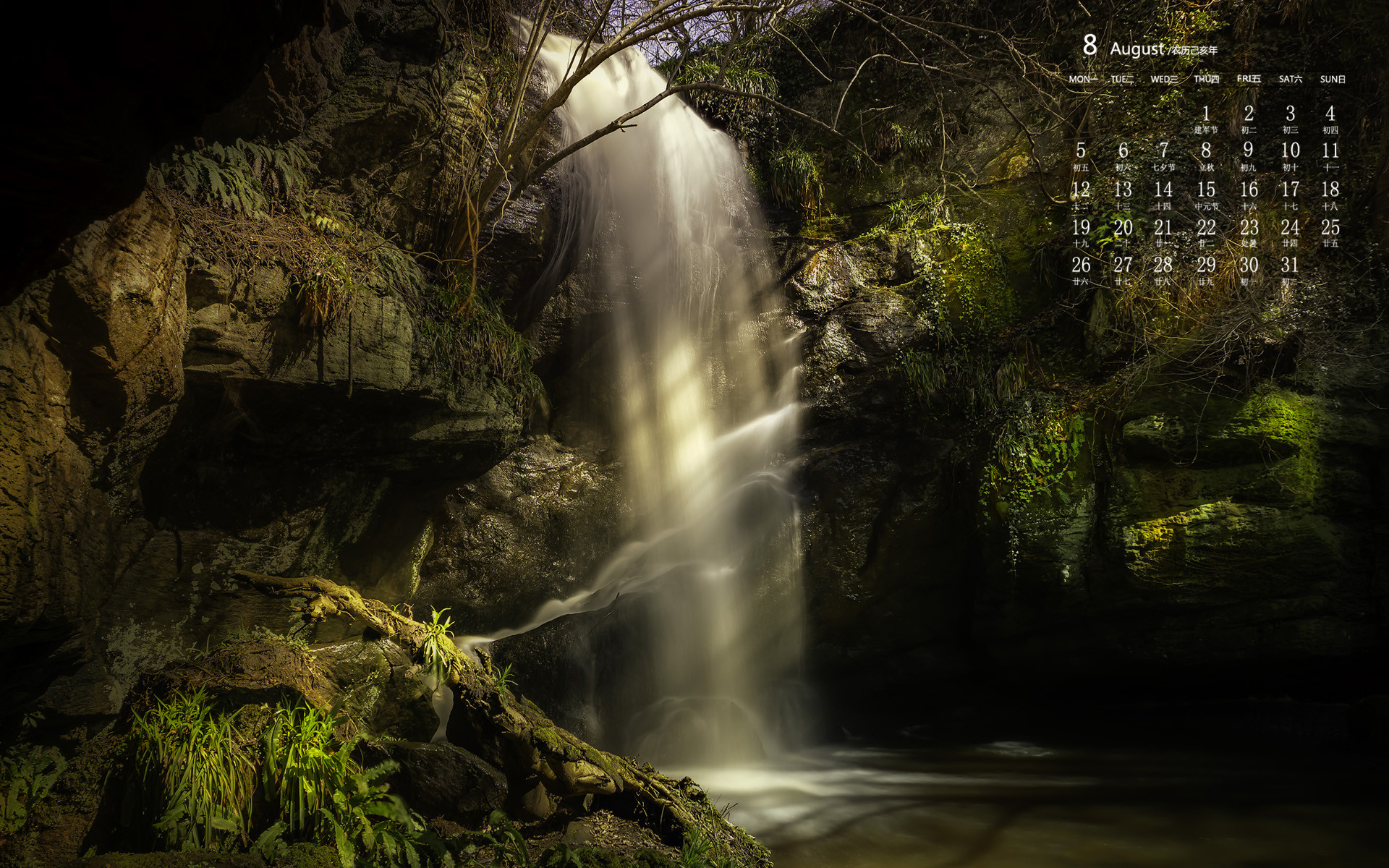The width and height of the screenshot is (1389, 868).
Task: Click calendar date 8 (立秋)
Action: coord(1206,151)
